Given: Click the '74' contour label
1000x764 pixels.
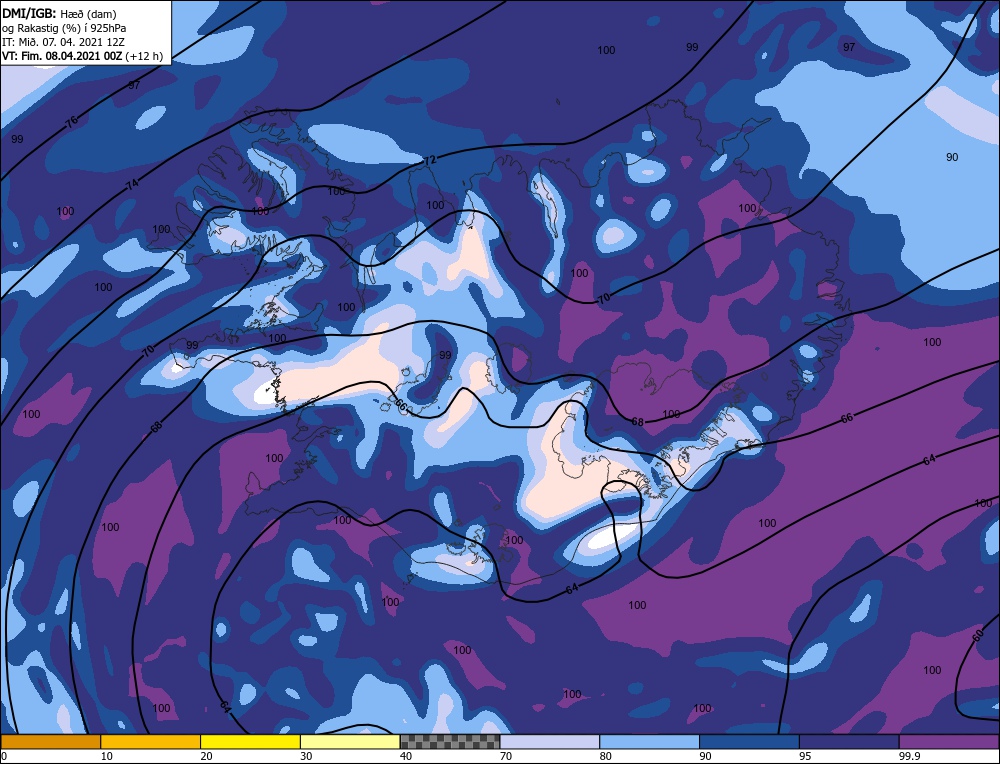Looking at the screenshot, I should click(x=132, y=185).
